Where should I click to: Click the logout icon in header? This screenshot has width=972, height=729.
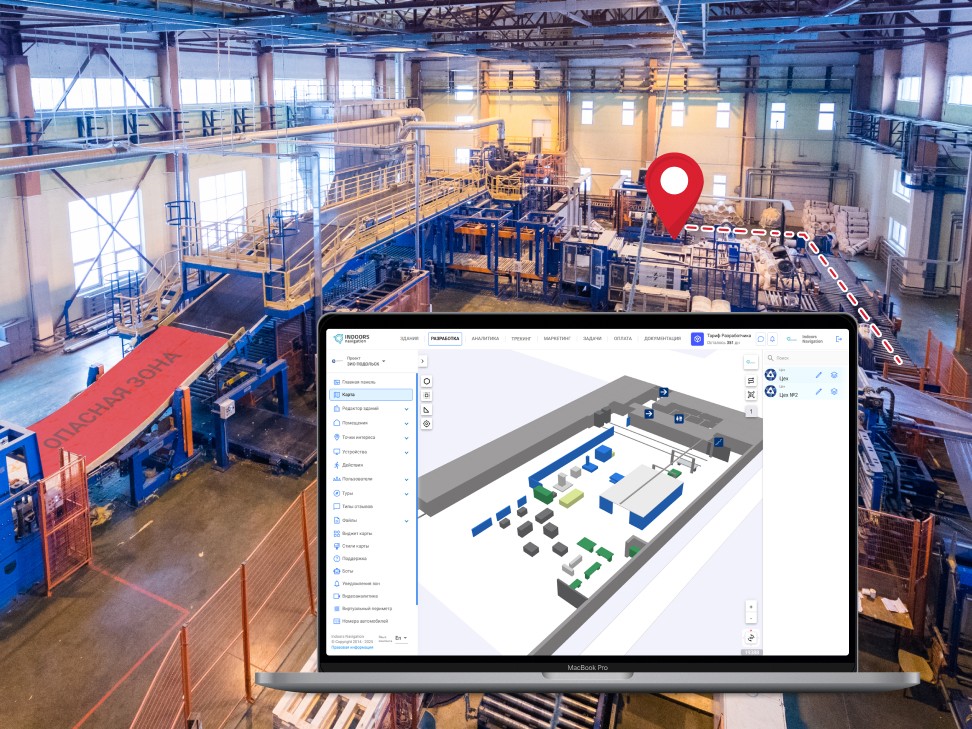[x=839, y=339]
